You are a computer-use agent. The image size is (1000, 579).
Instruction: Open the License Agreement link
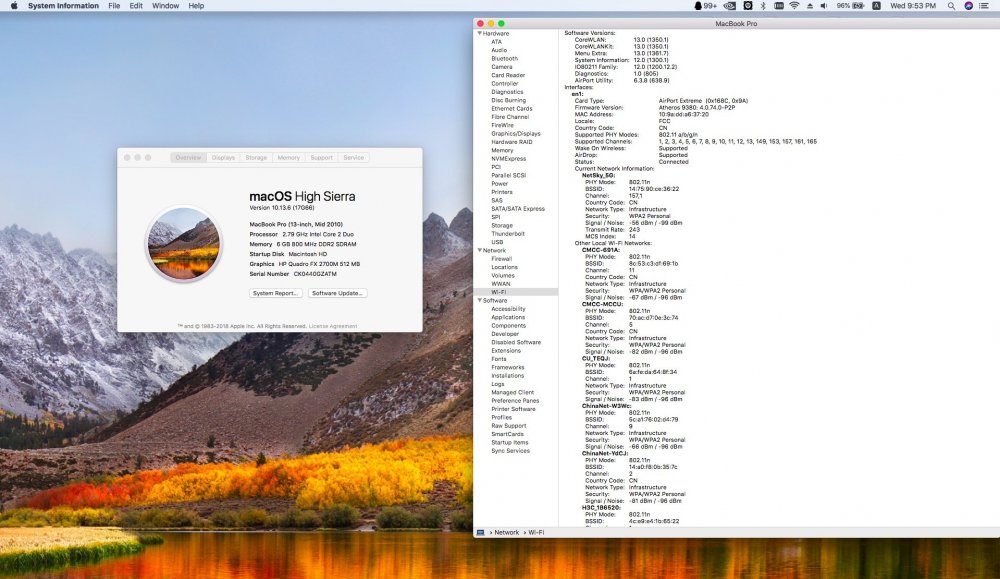(x=333, y=326)
